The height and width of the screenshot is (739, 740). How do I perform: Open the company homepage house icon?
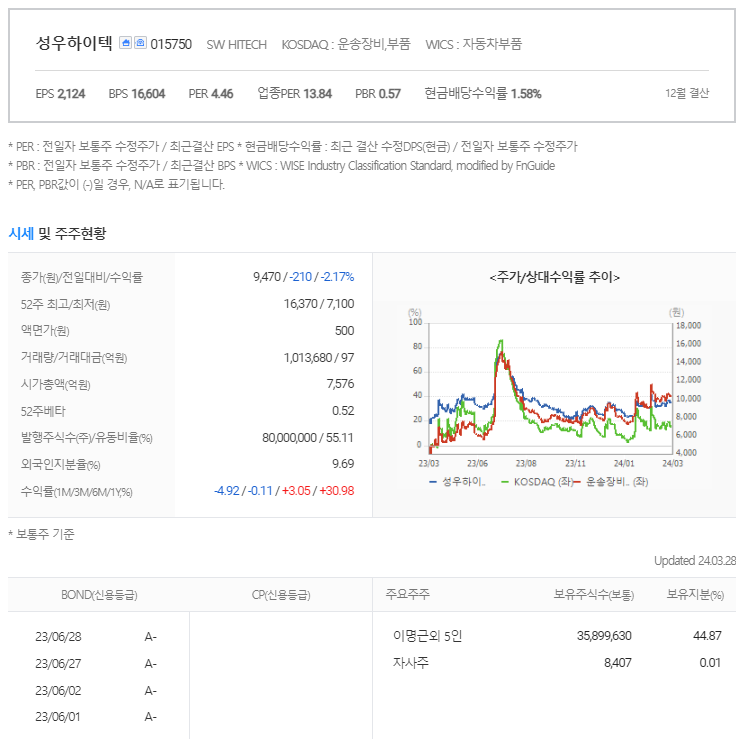pyautogui.click(x=125, y=42)
